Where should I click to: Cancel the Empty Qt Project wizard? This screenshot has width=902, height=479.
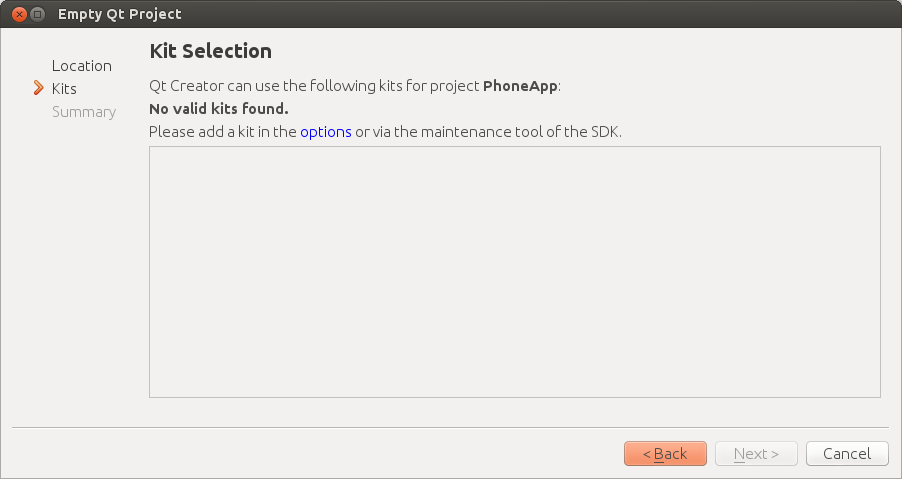[x=847, y=454]
